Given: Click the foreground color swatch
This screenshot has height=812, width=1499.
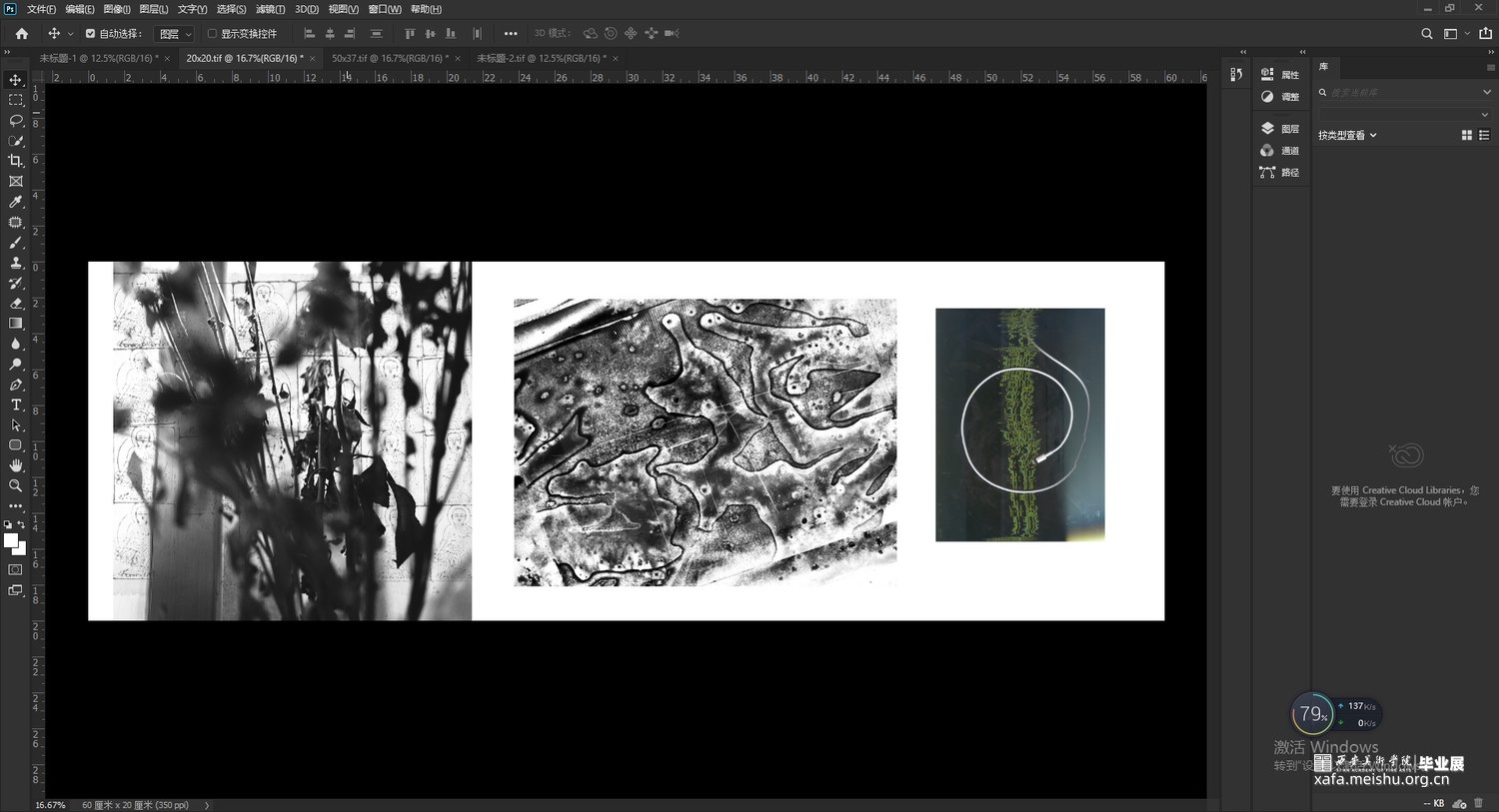Looking at the screenshot, I should click(11, 540).
